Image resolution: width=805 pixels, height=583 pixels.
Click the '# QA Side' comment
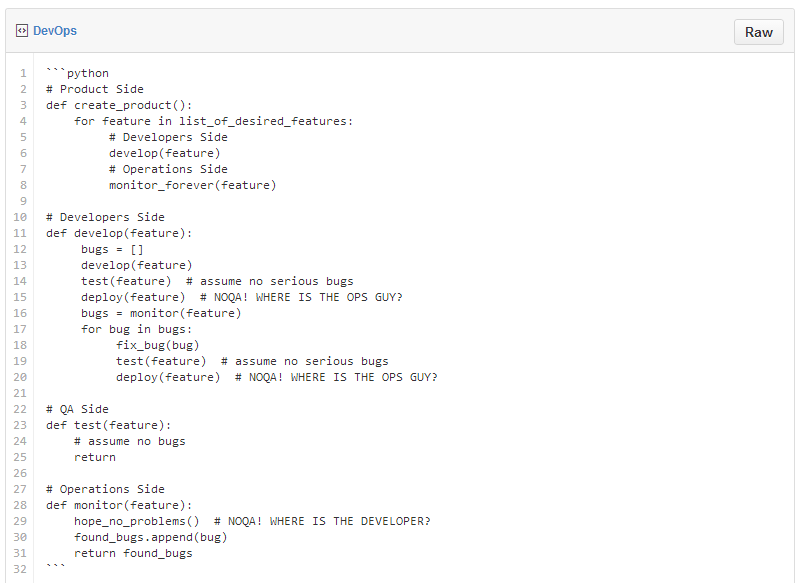click(77, 409)
